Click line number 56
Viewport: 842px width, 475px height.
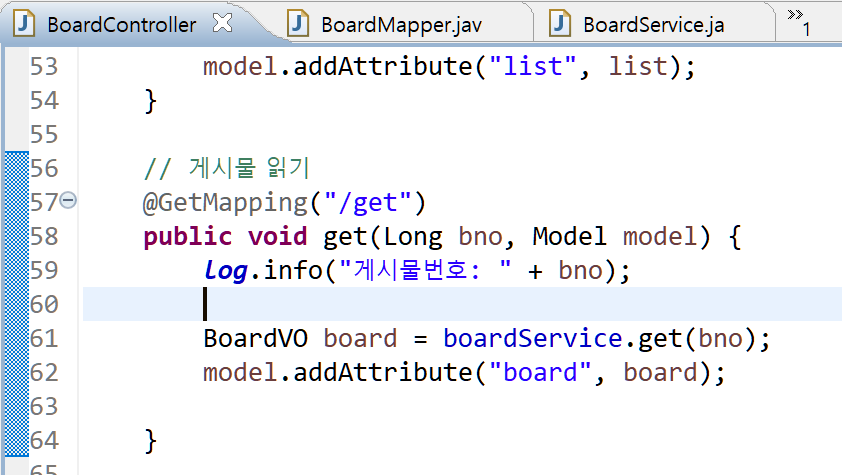(x=43, y=169)
